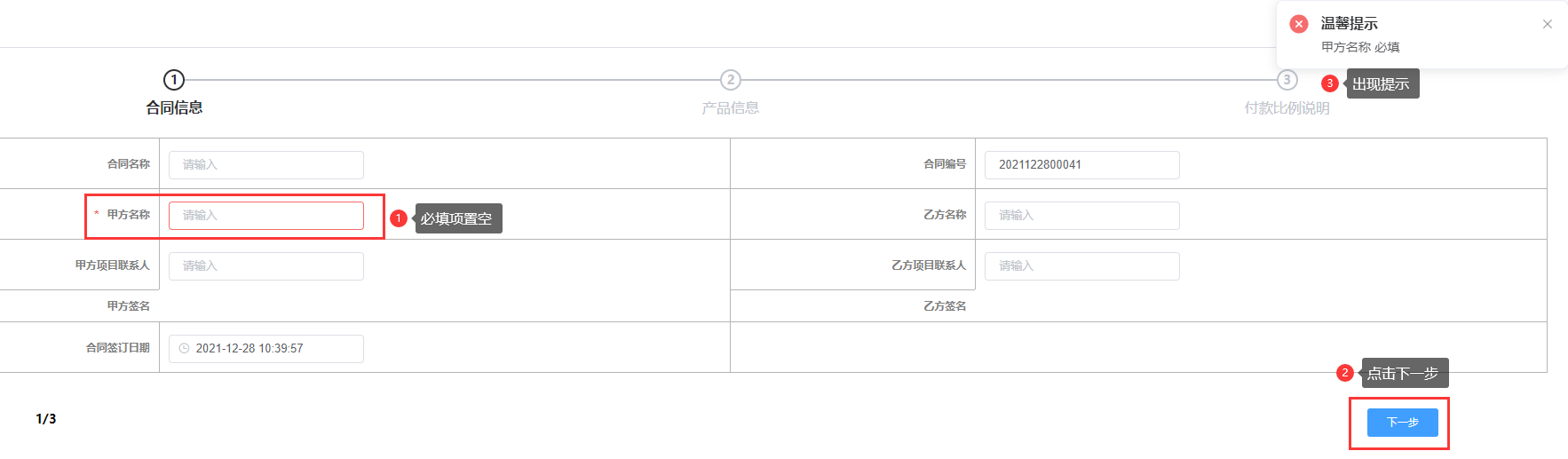Focus the 乙方名称 text box
Screen dimensions: 1568x459
(1081, 216)
